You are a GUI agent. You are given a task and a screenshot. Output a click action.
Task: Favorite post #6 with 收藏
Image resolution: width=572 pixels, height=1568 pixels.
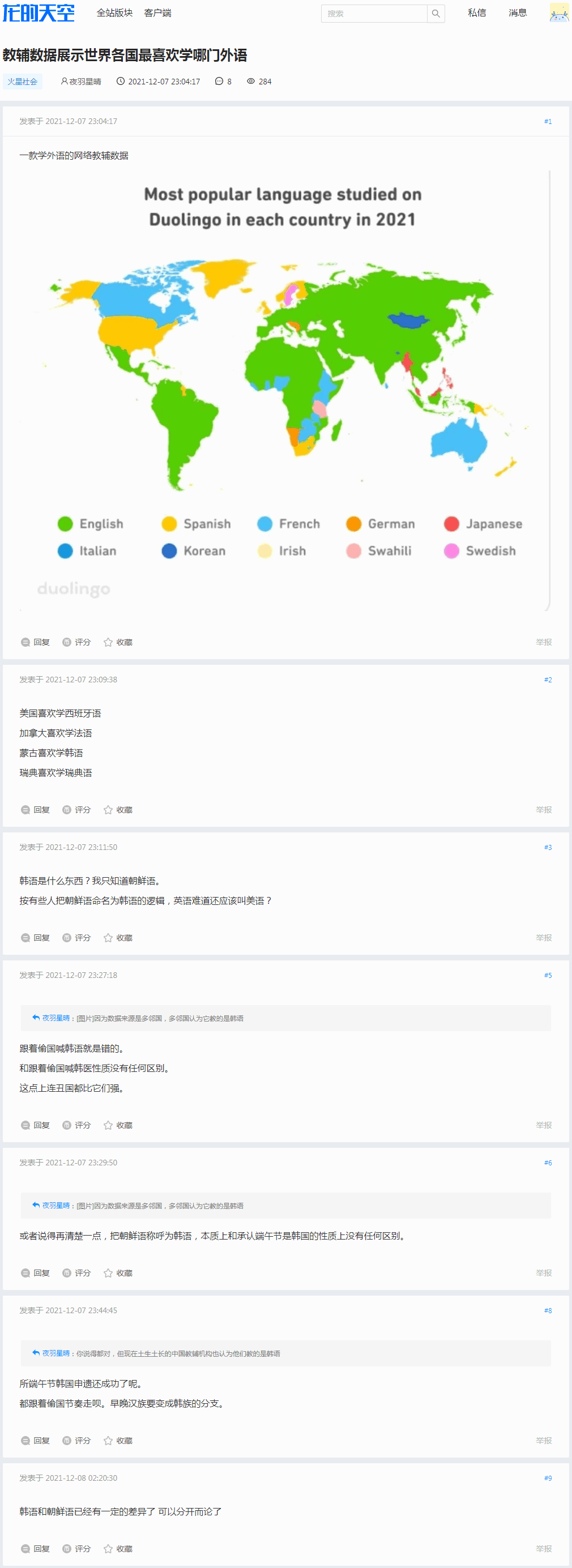click(x=118, y=1273)
